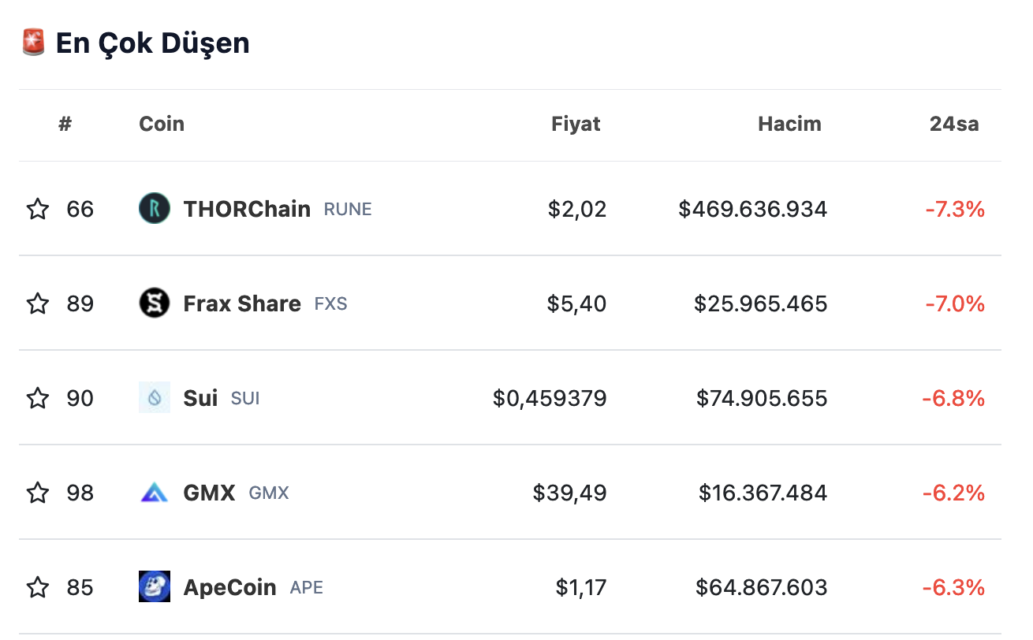Sort the table by Hacim column
The image size is (1033, 640).
[x=789, y=124]
